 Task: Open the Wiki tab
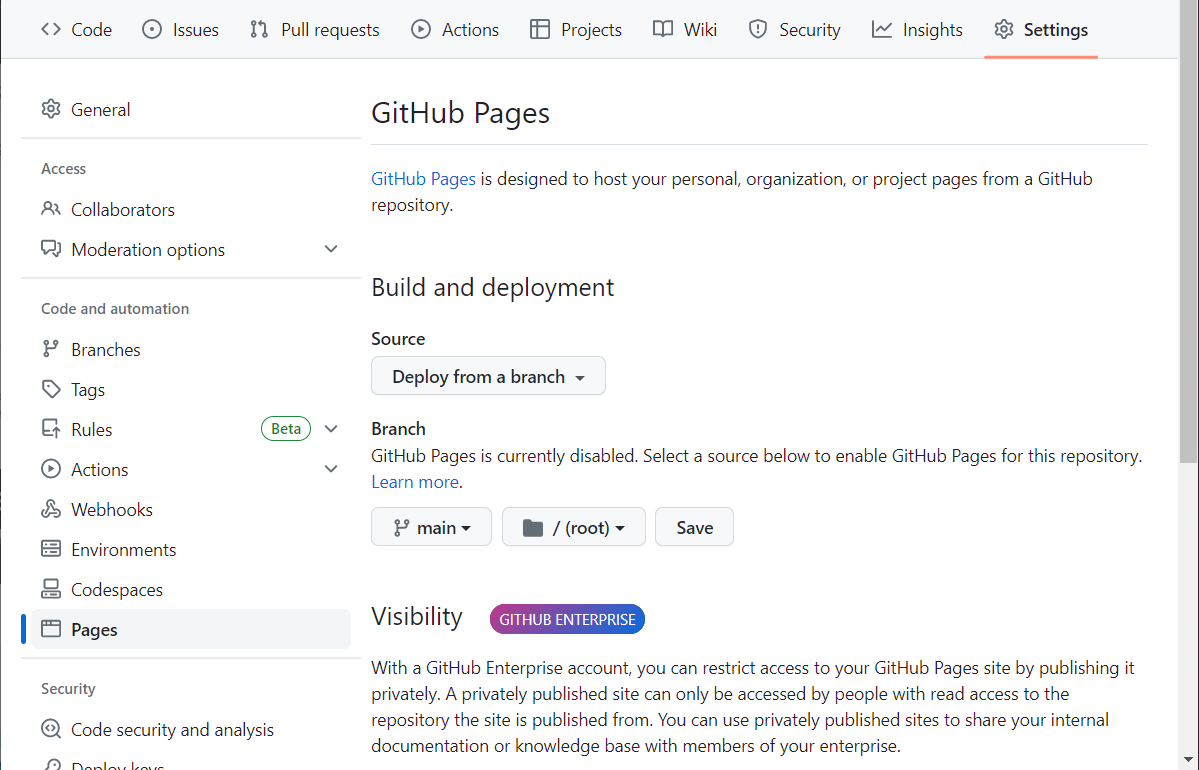coord(685,30)
